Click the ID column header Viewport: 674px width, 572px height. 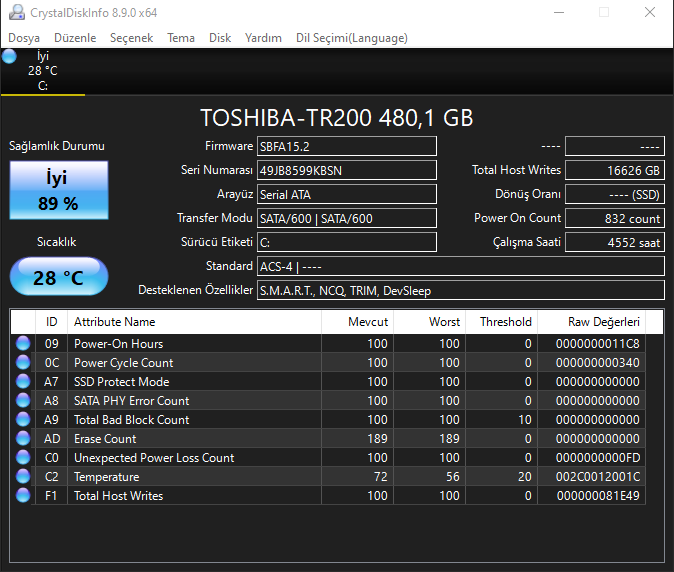(51, 322)
